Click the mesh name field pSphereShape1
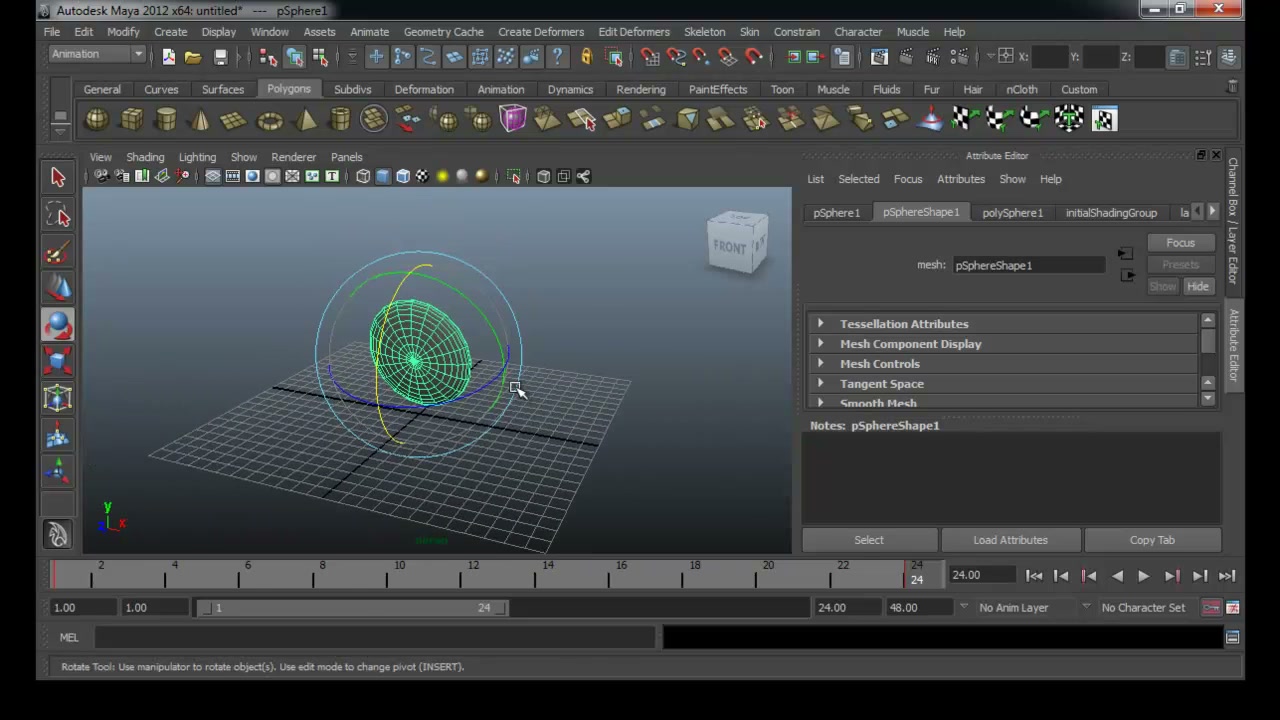 [x=1029, y=265]
